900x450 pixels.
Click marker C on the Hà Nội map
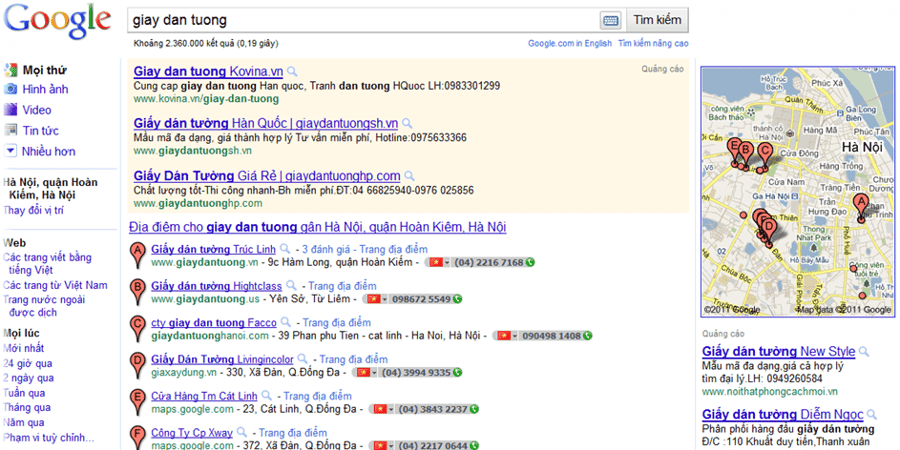click(764, 155)
